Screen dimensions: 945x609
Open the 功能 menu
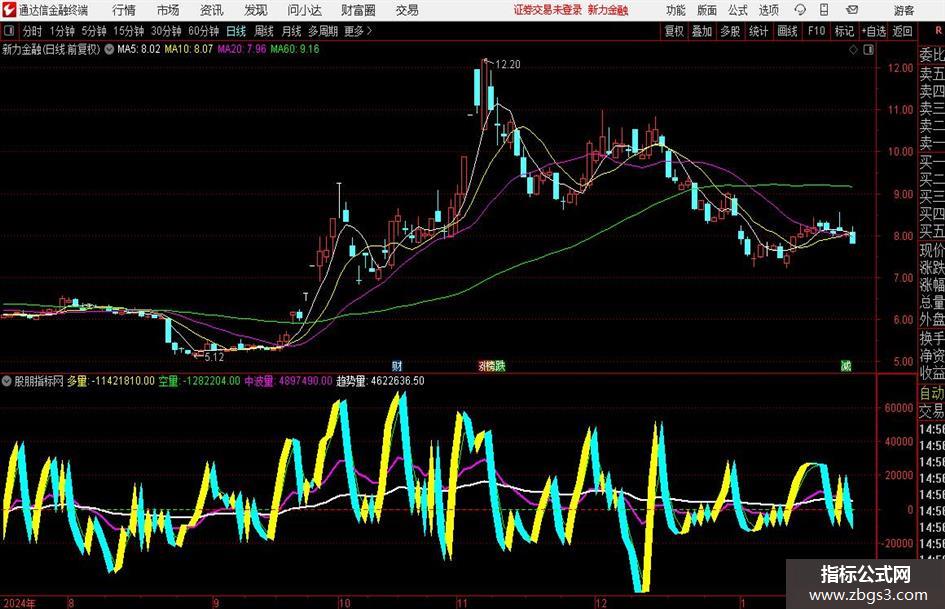(676, 10)
